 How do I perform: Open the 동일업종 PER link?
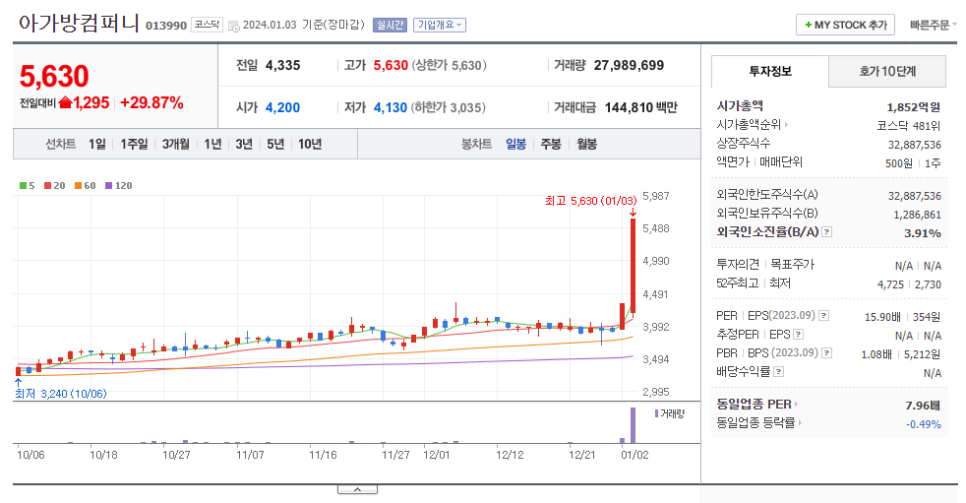757,404
